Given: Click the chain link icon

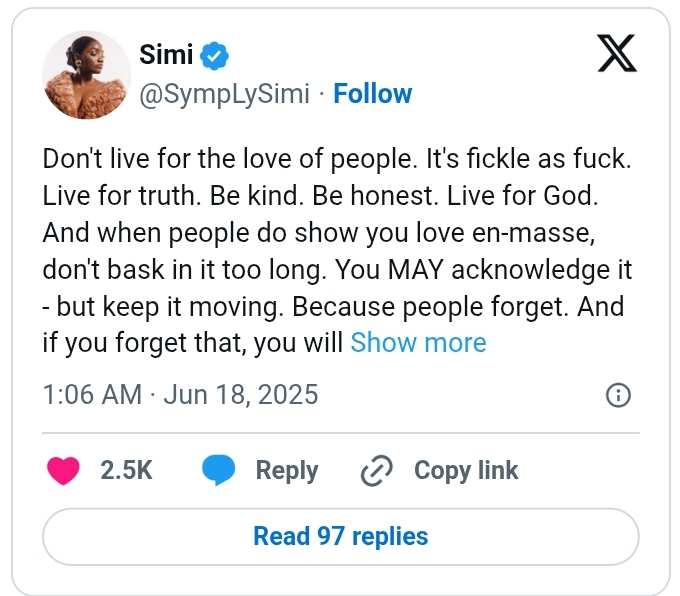Looking at the screenshot, I should tap(377, 470).
